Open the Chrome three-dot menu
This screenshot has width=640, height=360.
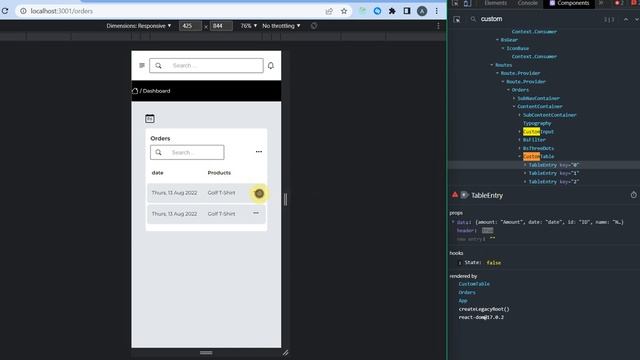click(x=436, y=11)
